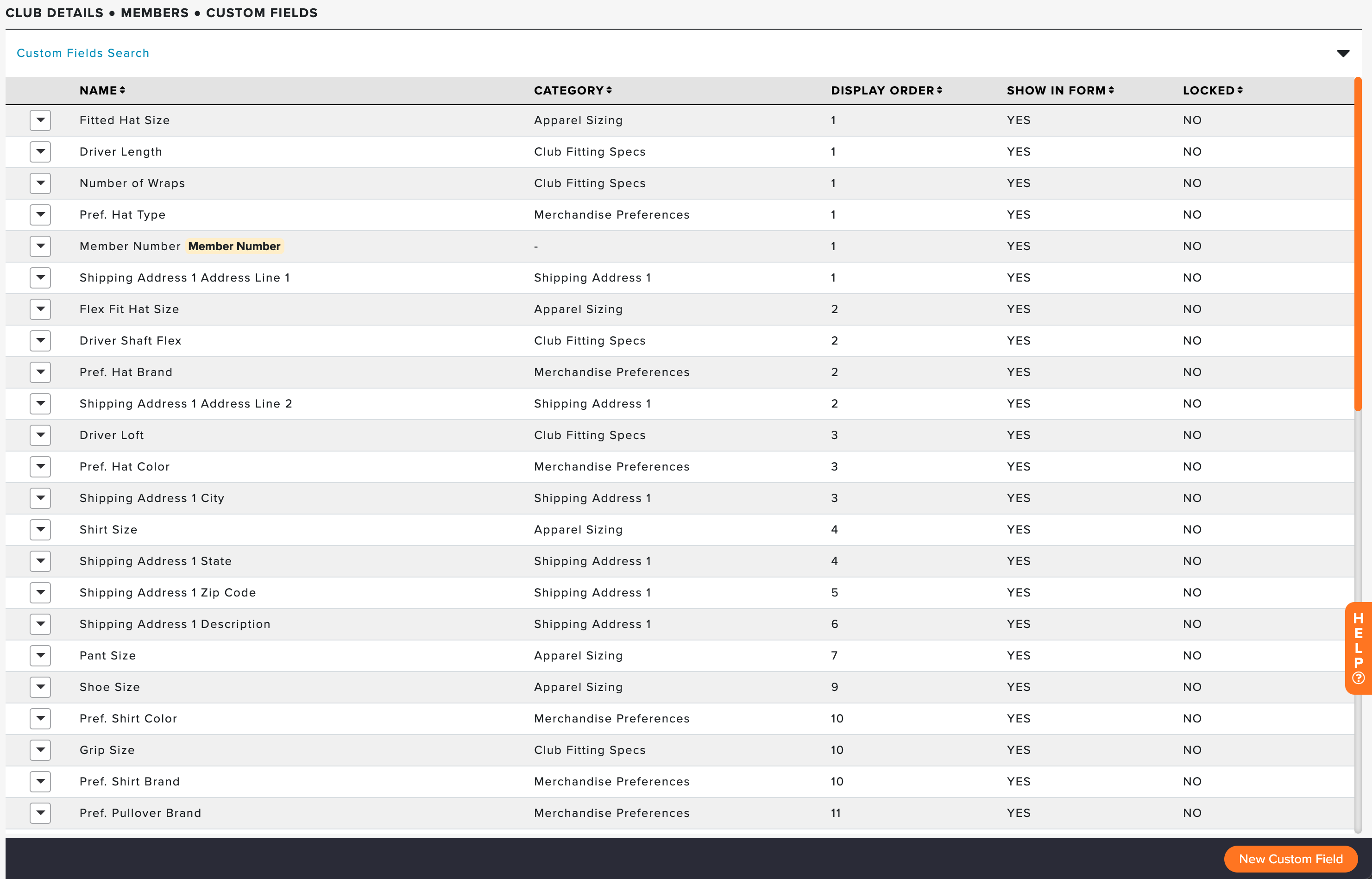
Task: Open row menu for Pant Size
Action: [x=40, y=656]
